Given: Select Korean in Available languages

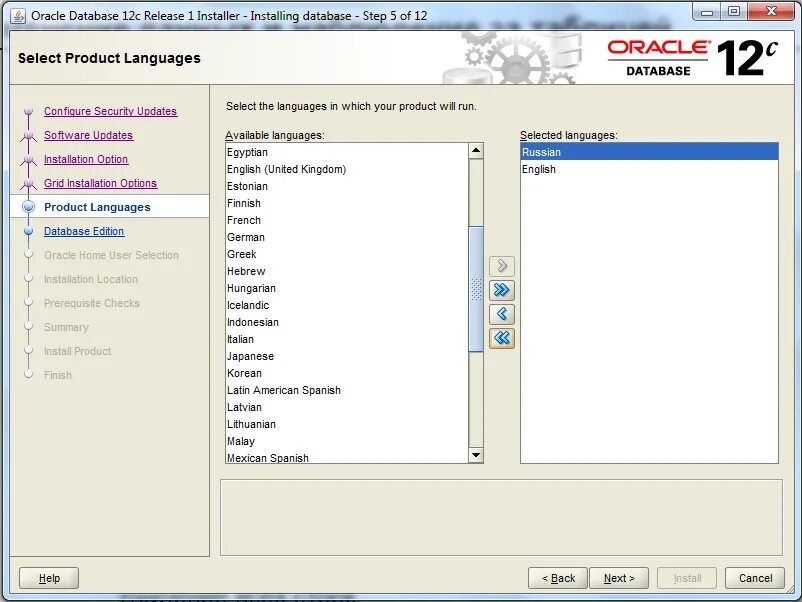Looking at the screenshot, I should (347, 373).
